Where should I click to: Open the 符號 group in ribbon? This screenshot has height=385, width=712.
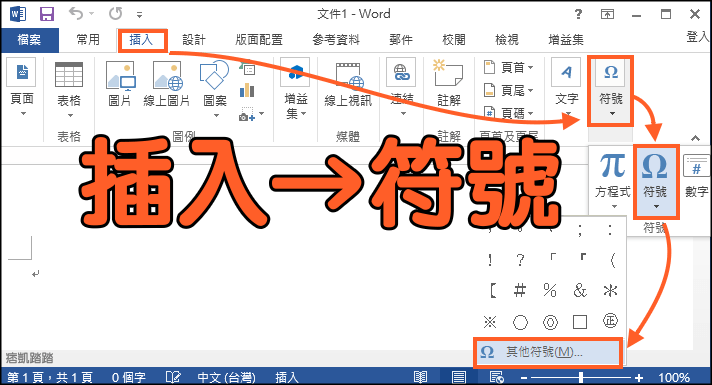point(611,91)
